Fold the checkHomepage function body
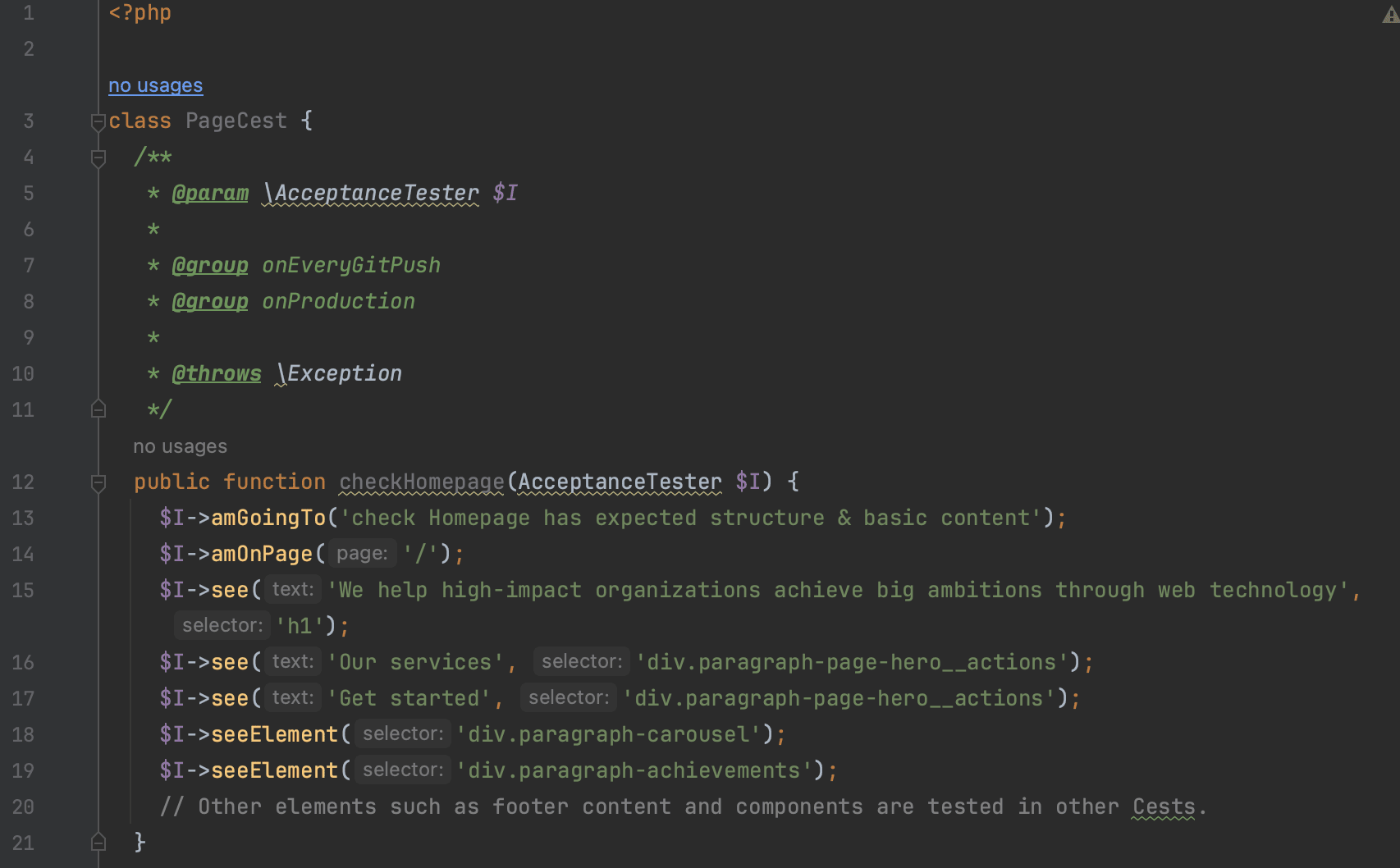The image size is (1400, 868). (x=98, y=482)
